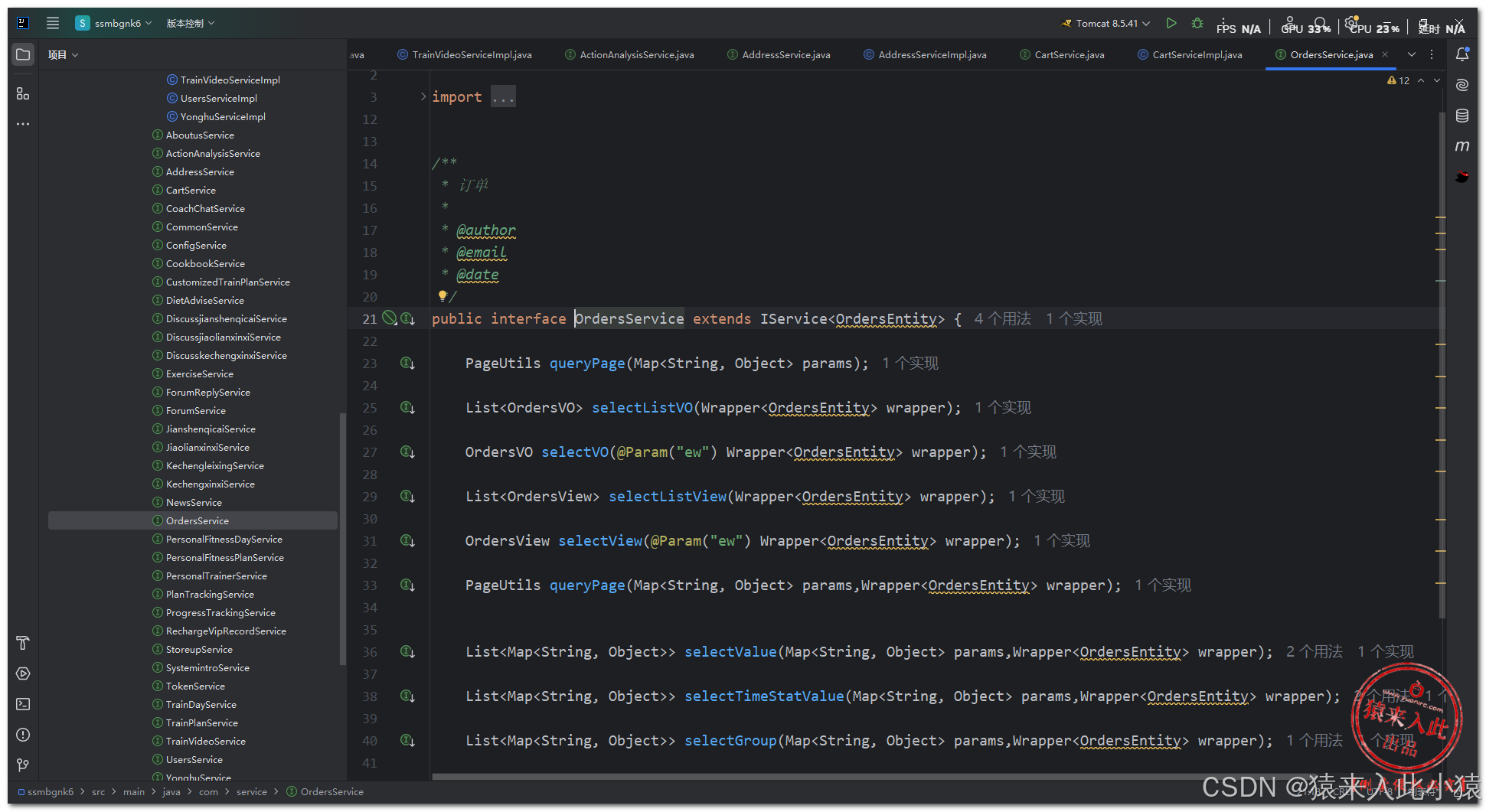Open the Structure tool window icon
The width and height of the screenshot is (1486, 812).
[x=23, y=93]
